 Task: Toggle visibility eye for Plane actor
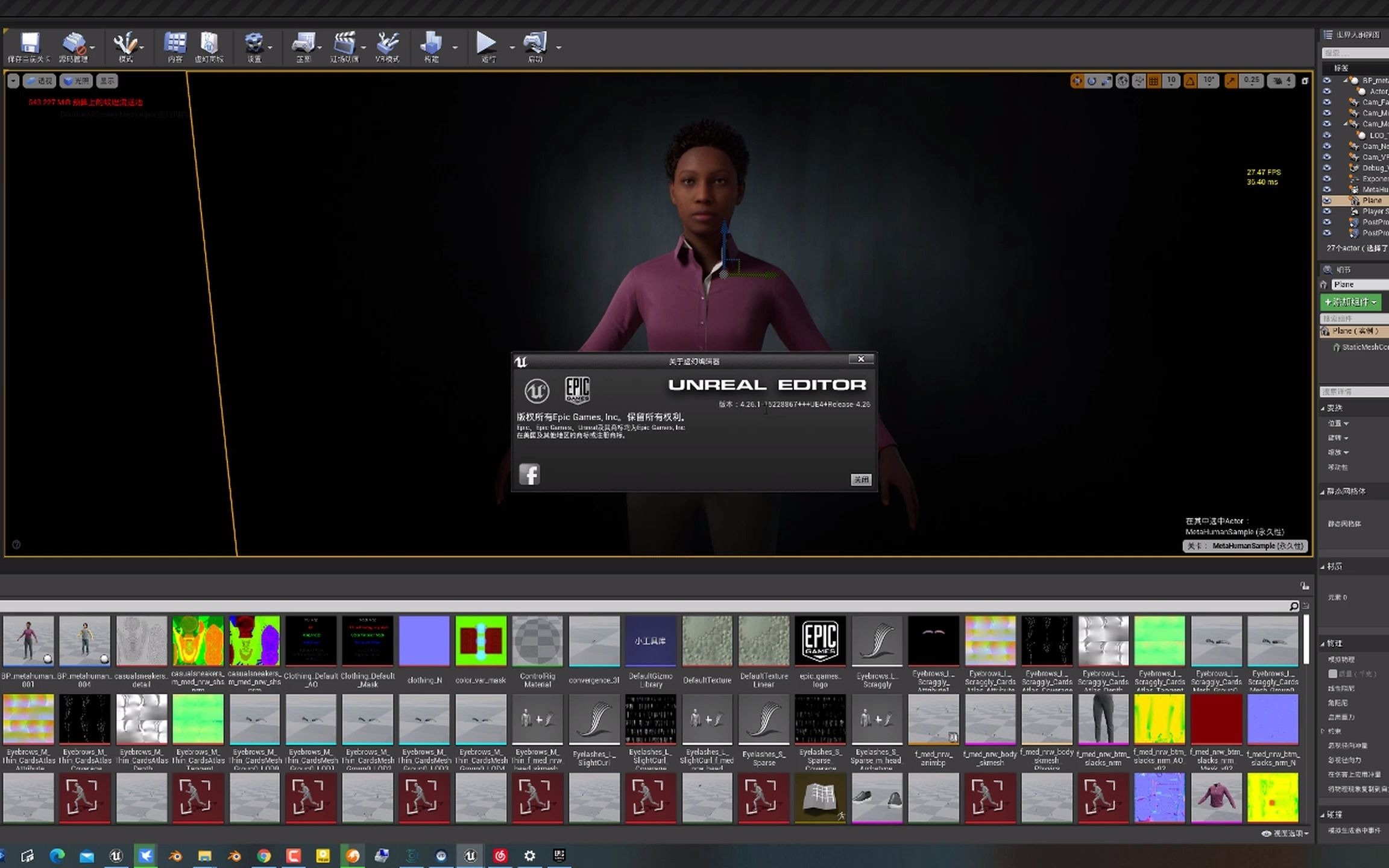tap(1327, 201)
